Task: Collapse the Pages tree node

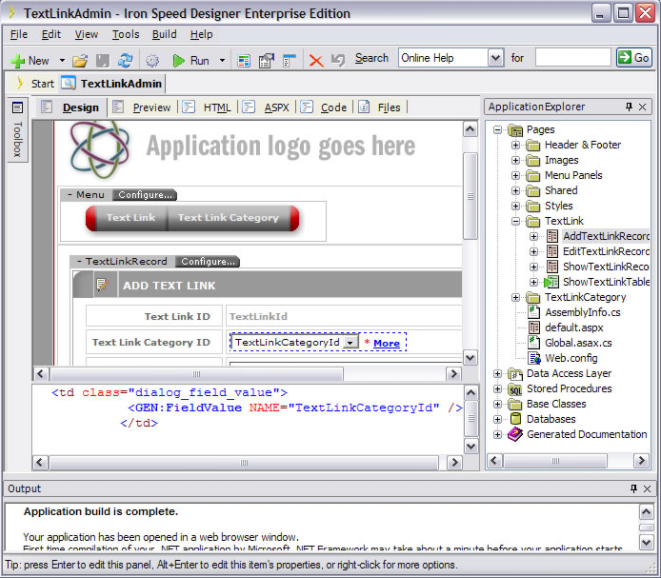Action: (497, 129)
